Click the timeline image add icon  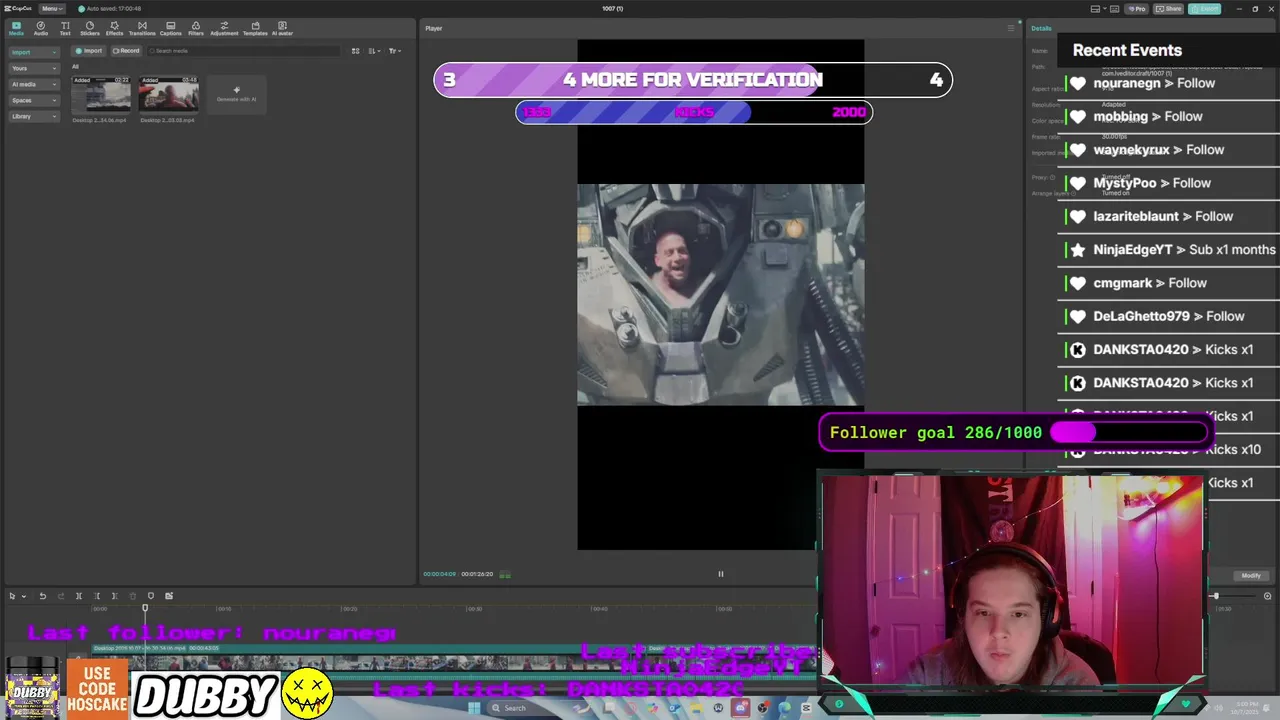(x=169, y=596)
